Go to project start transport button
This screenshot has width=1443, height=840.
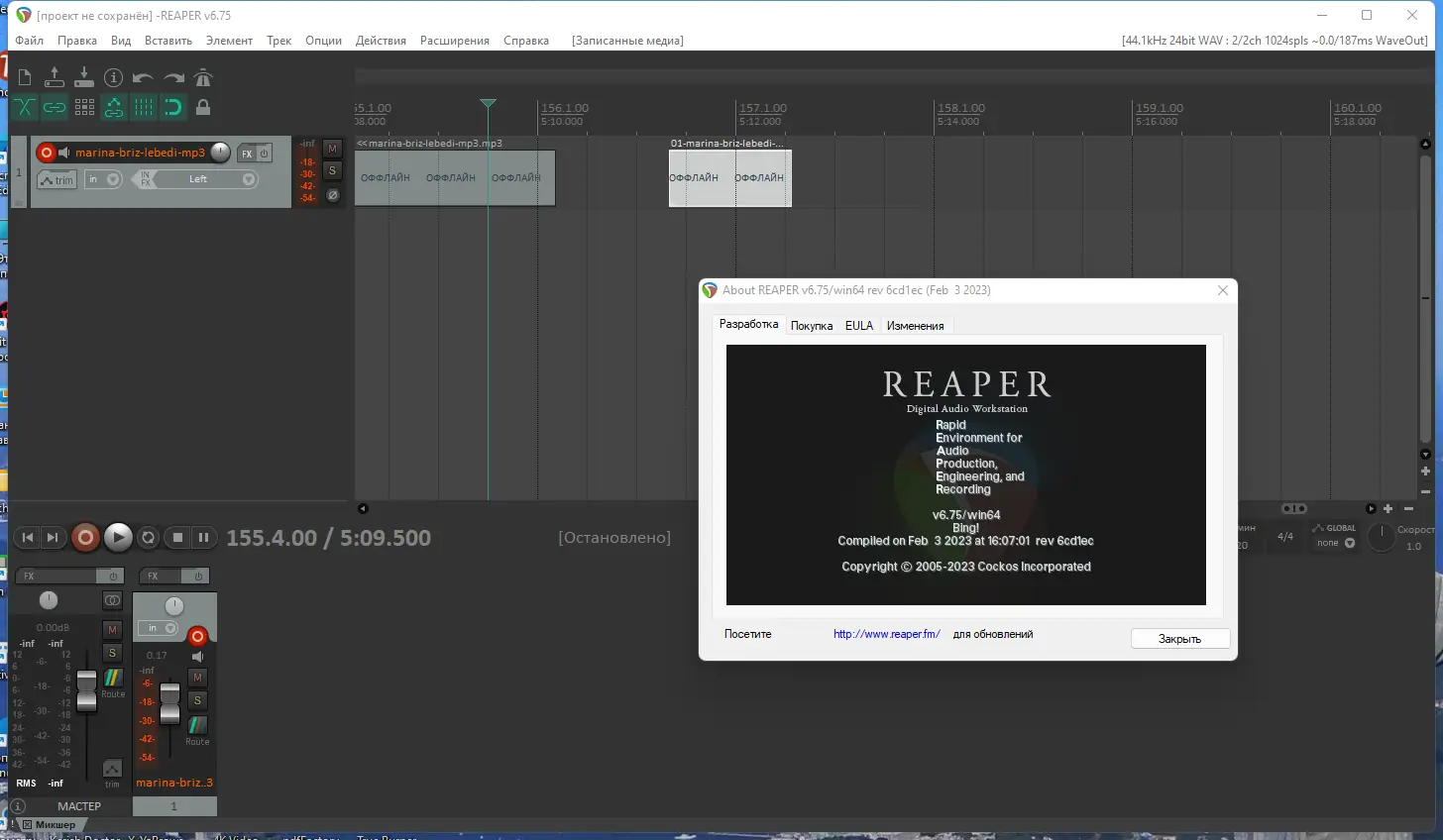pyautogui.click(x=28, y=537)
